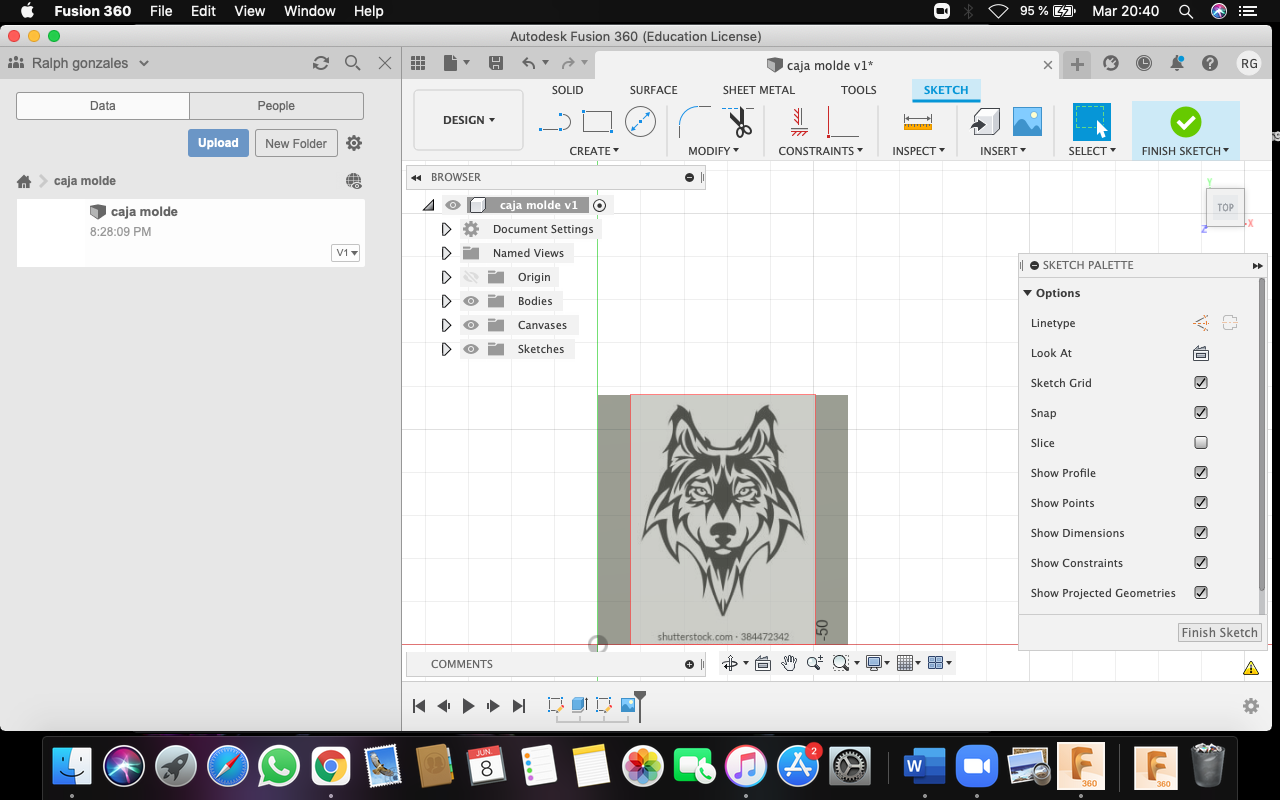Viewport: 1280px width, 800px height.
Task: Toggle the Show Constraints checkbox
Action: [1201, 563]
